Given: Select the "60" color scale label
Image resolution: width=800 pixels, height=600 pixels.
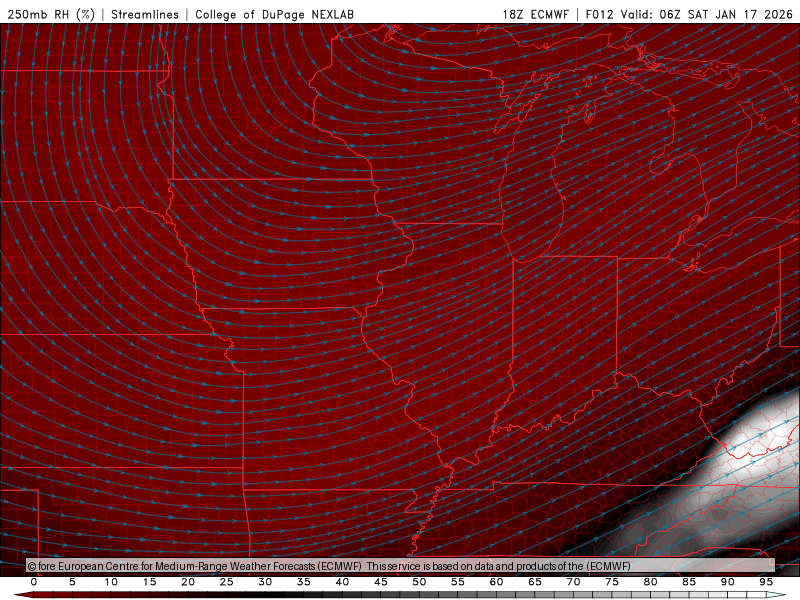Looking at the screenshot, I should click(x=496, y=582).
